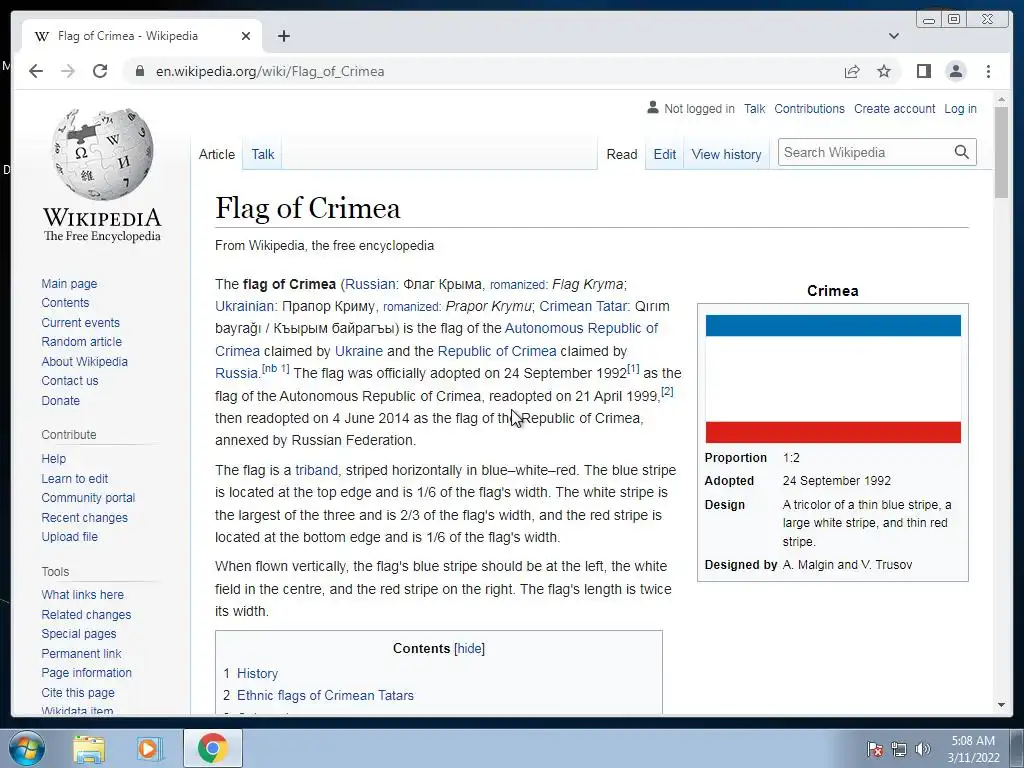Click the browser forward arrow
This screenshot has height=768, width=1024.
click(x=68, y=71)
